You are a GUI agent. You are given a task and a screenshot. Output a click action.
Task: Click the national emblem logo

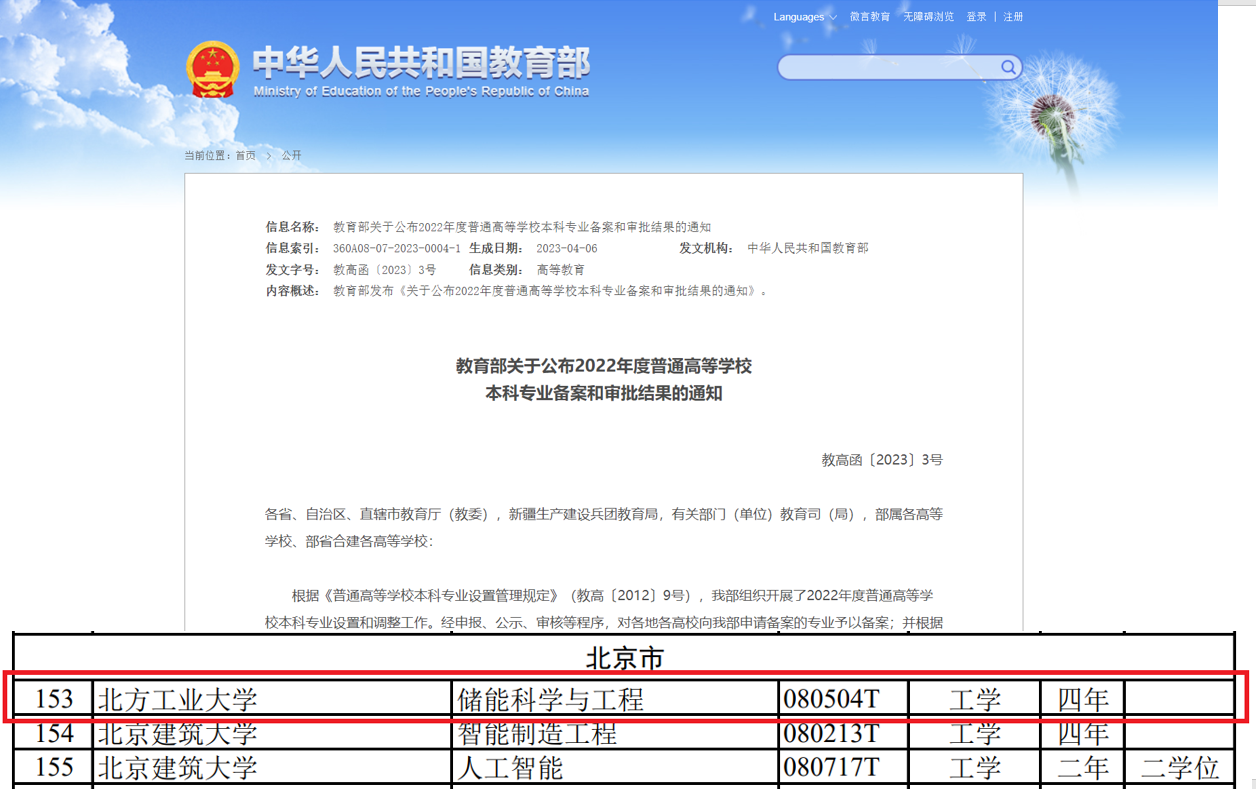click(212, 69)
